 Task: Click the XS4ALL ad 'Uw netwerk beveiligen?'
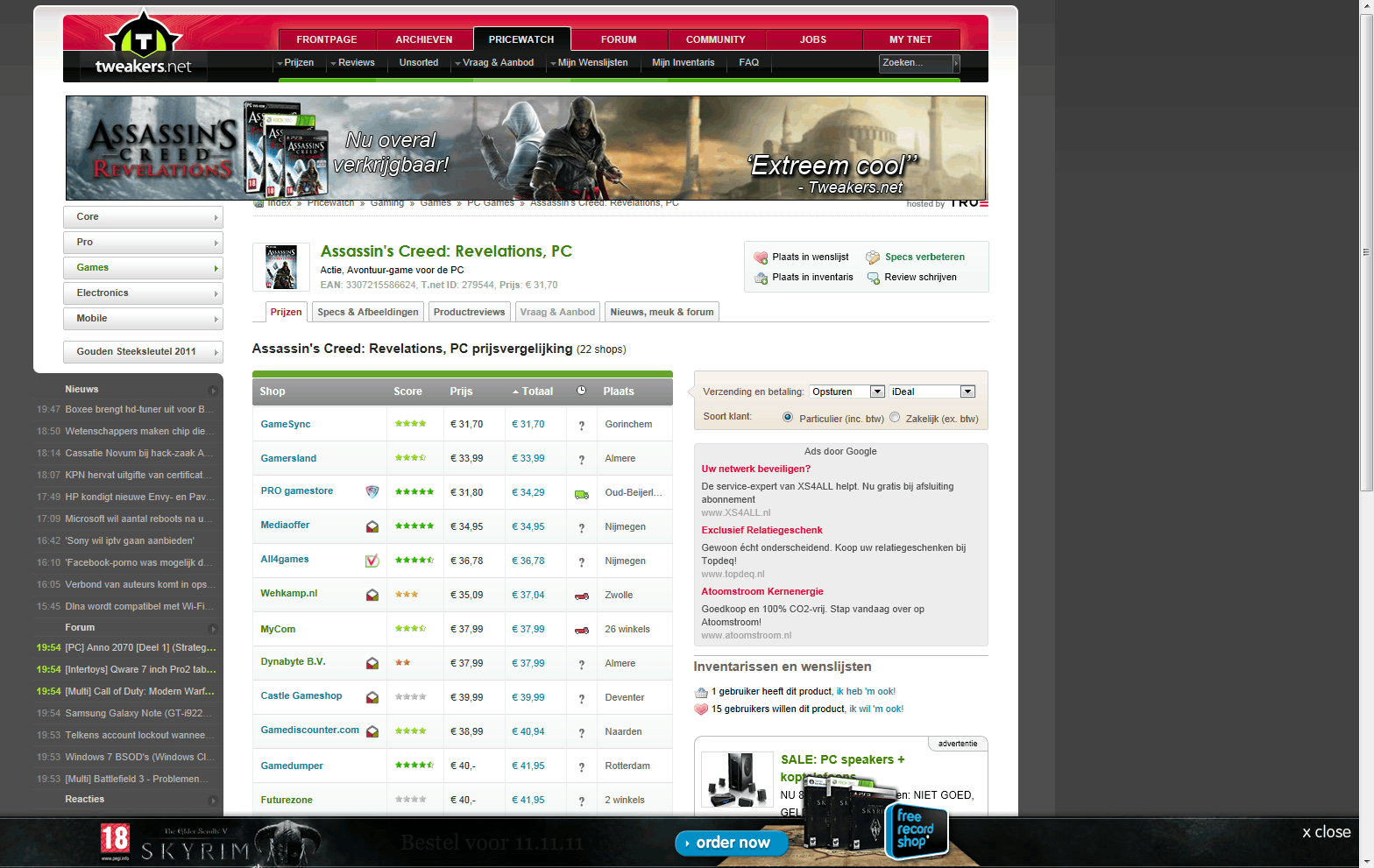click(756, 469)
